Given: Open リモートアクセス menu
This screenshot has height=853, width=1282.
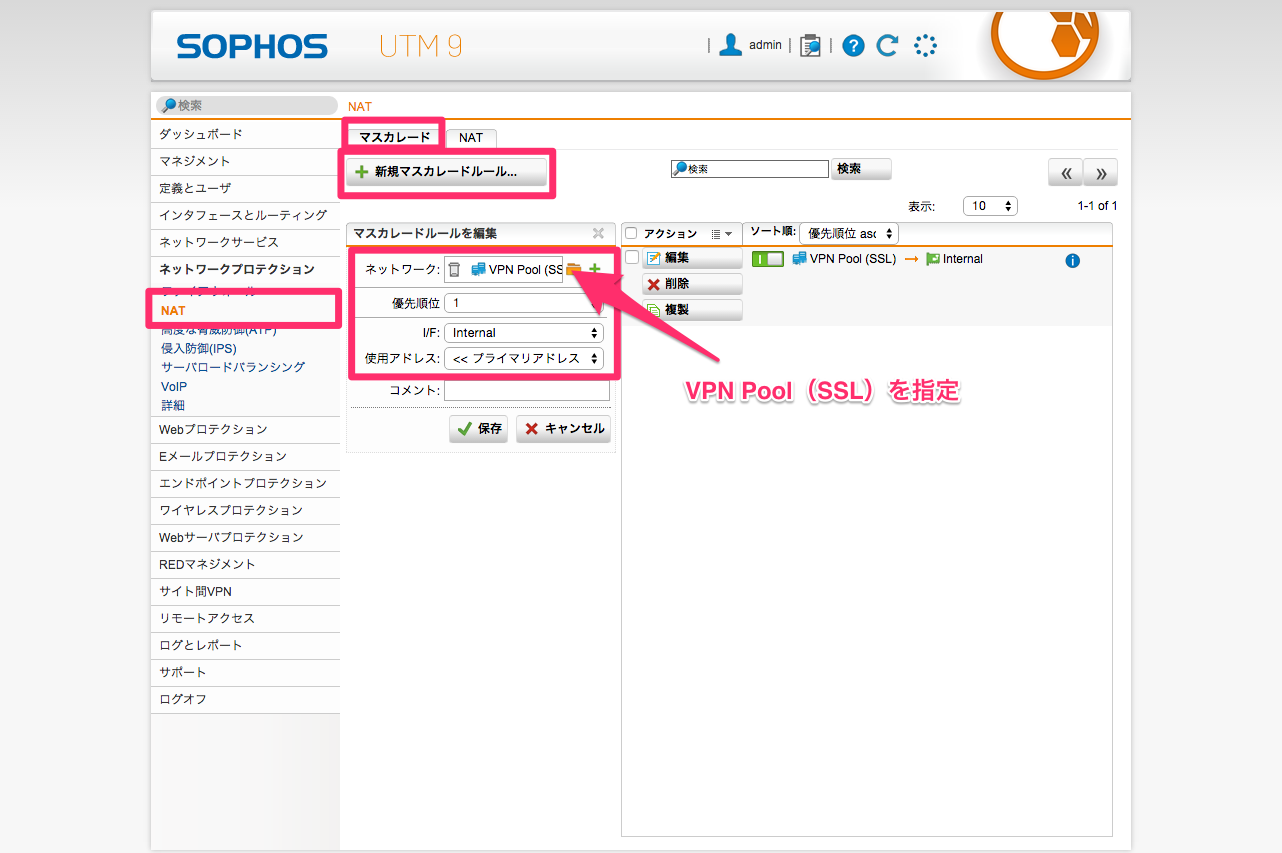Looking at the screenshot, I should [246, 618].
